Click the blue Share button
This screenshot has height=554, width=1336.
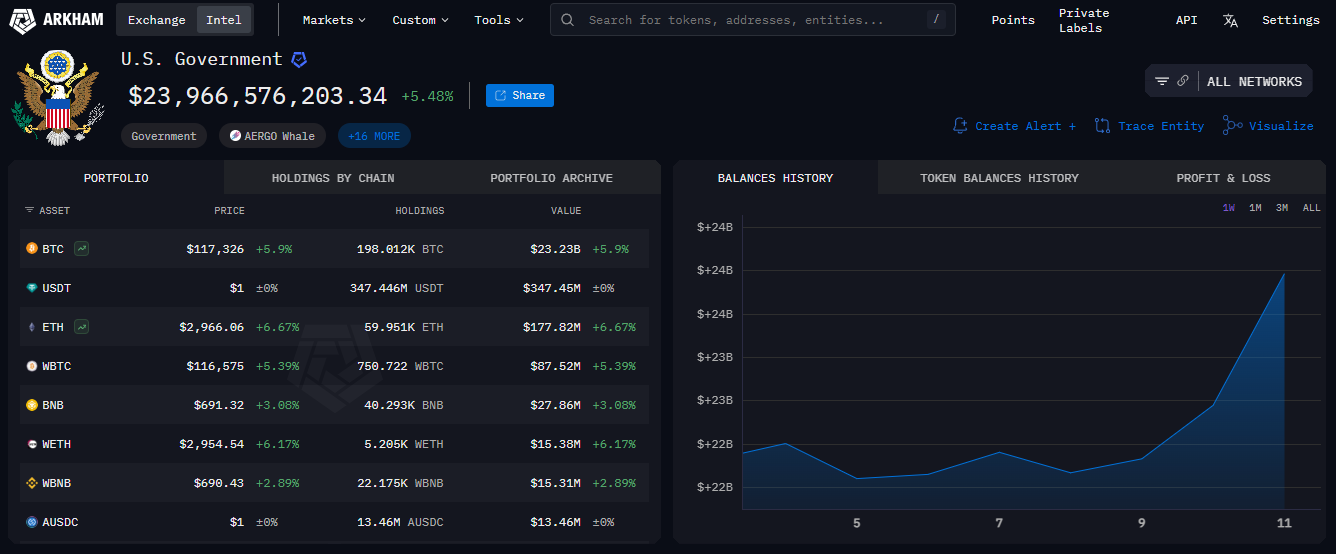pos(520,96)
